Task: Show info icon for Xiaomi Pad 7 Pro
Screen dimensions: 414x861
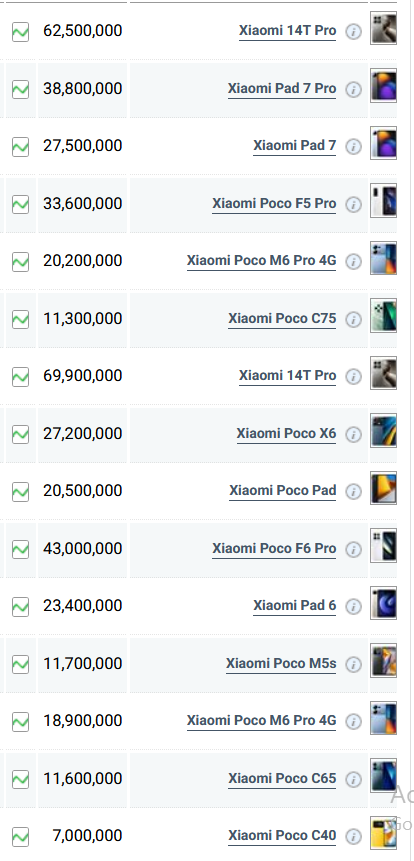Action: (354, 90)
